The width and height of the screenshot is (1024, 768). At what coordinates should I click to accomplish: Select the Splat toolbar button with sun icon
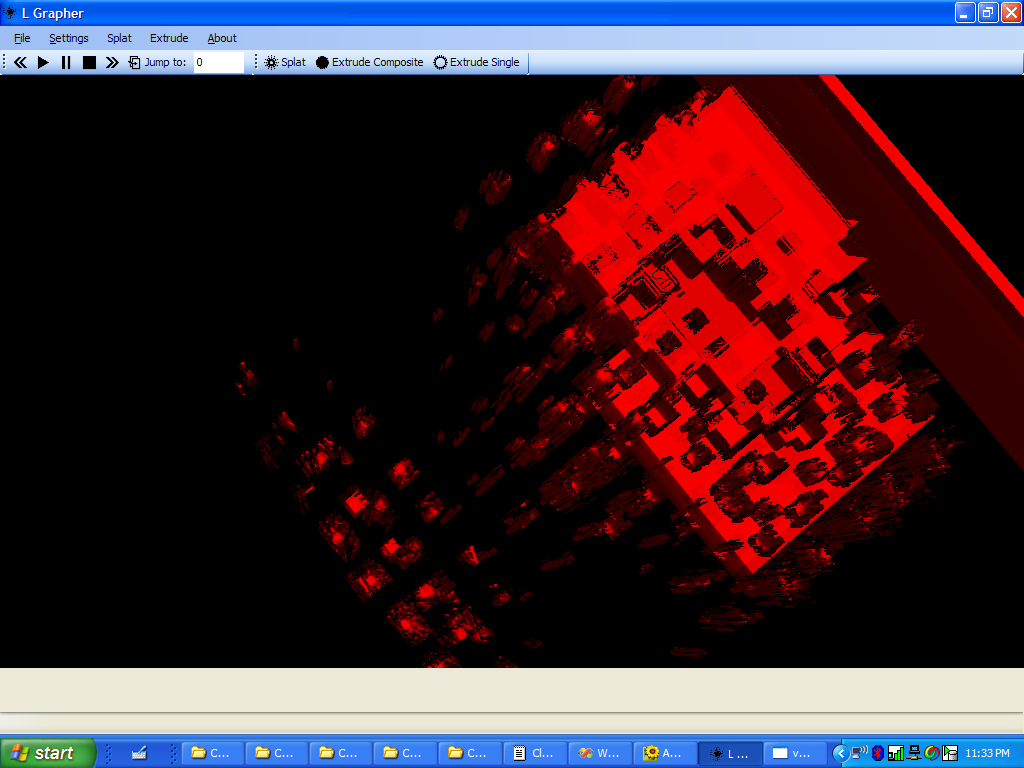coord(285,62)
